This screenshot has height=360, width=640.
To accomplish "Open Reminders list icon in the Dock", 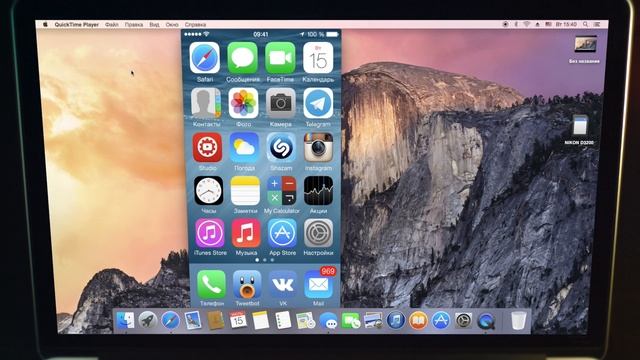I will [283, 320].
